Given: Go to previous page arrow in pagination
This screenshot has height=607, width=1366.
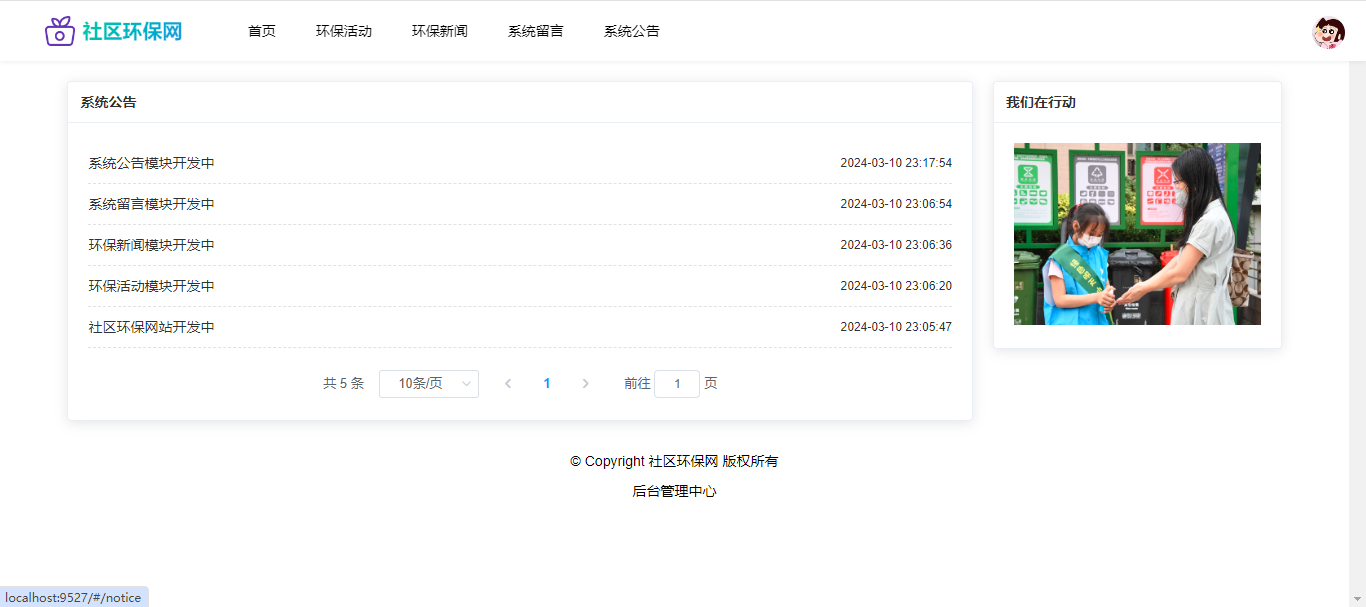Looking at the screenshot, I should 508,384.
